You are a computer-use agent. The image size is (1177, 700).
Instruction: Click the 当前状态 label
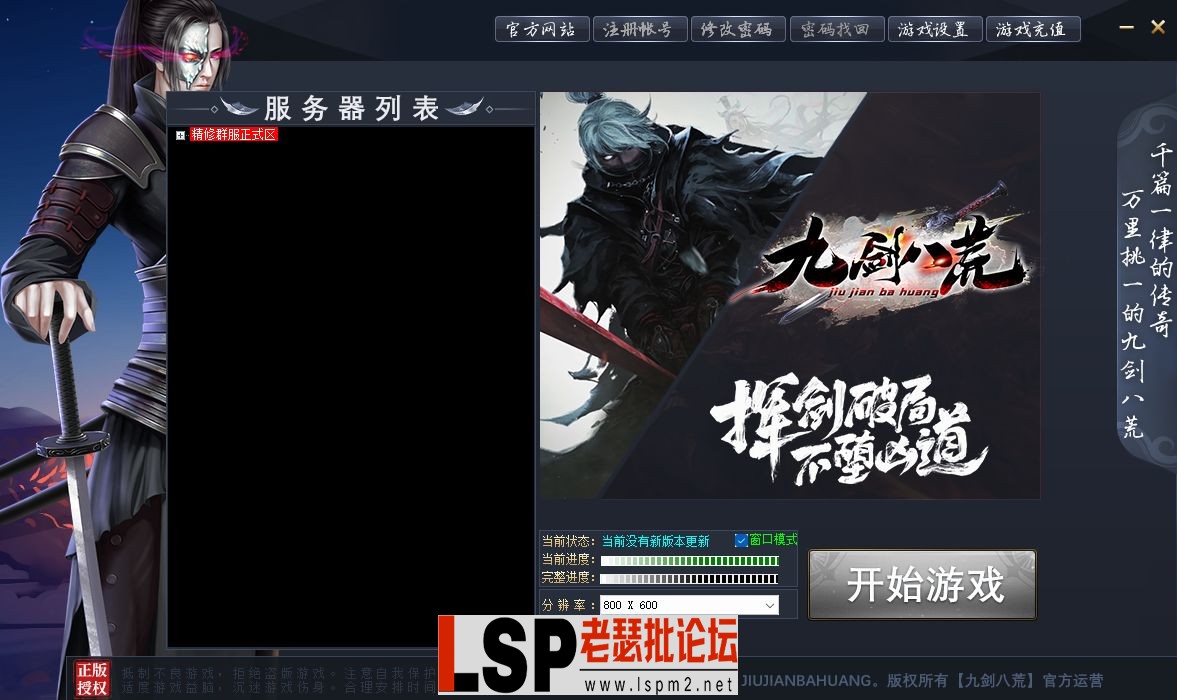(x=568, y=541)
